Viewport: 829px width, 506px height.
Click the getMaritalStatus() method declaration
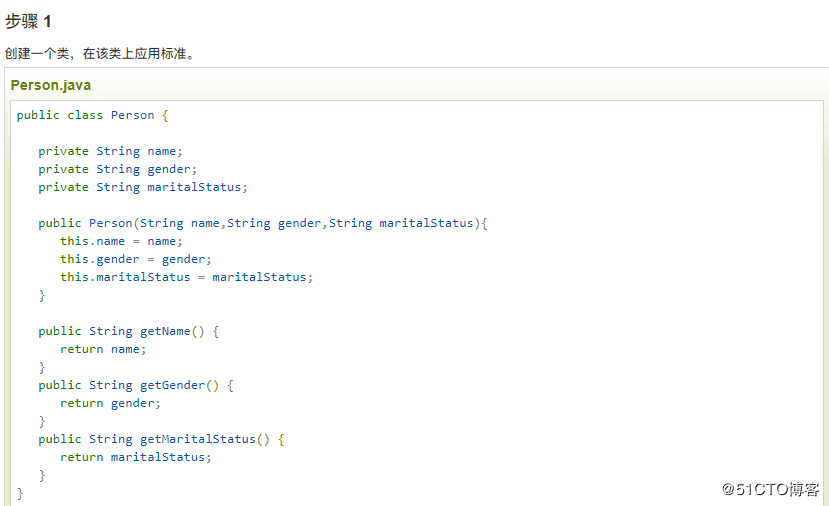point(161,439)
